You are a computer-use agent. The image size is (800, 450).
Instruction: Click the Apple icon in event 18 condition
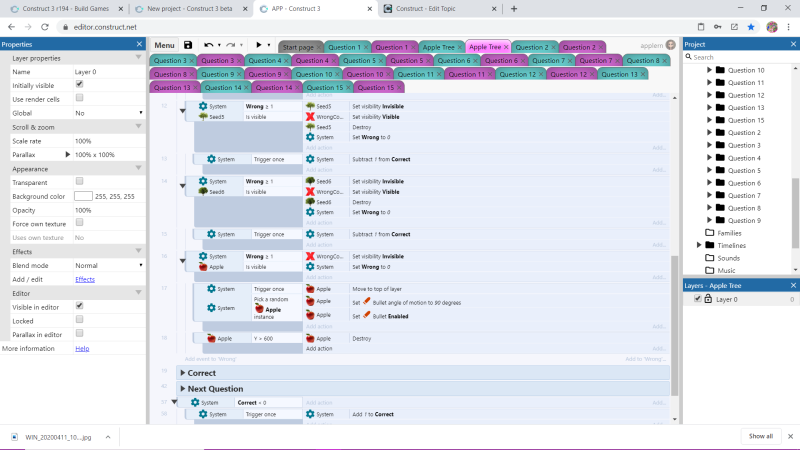[211, 338]
